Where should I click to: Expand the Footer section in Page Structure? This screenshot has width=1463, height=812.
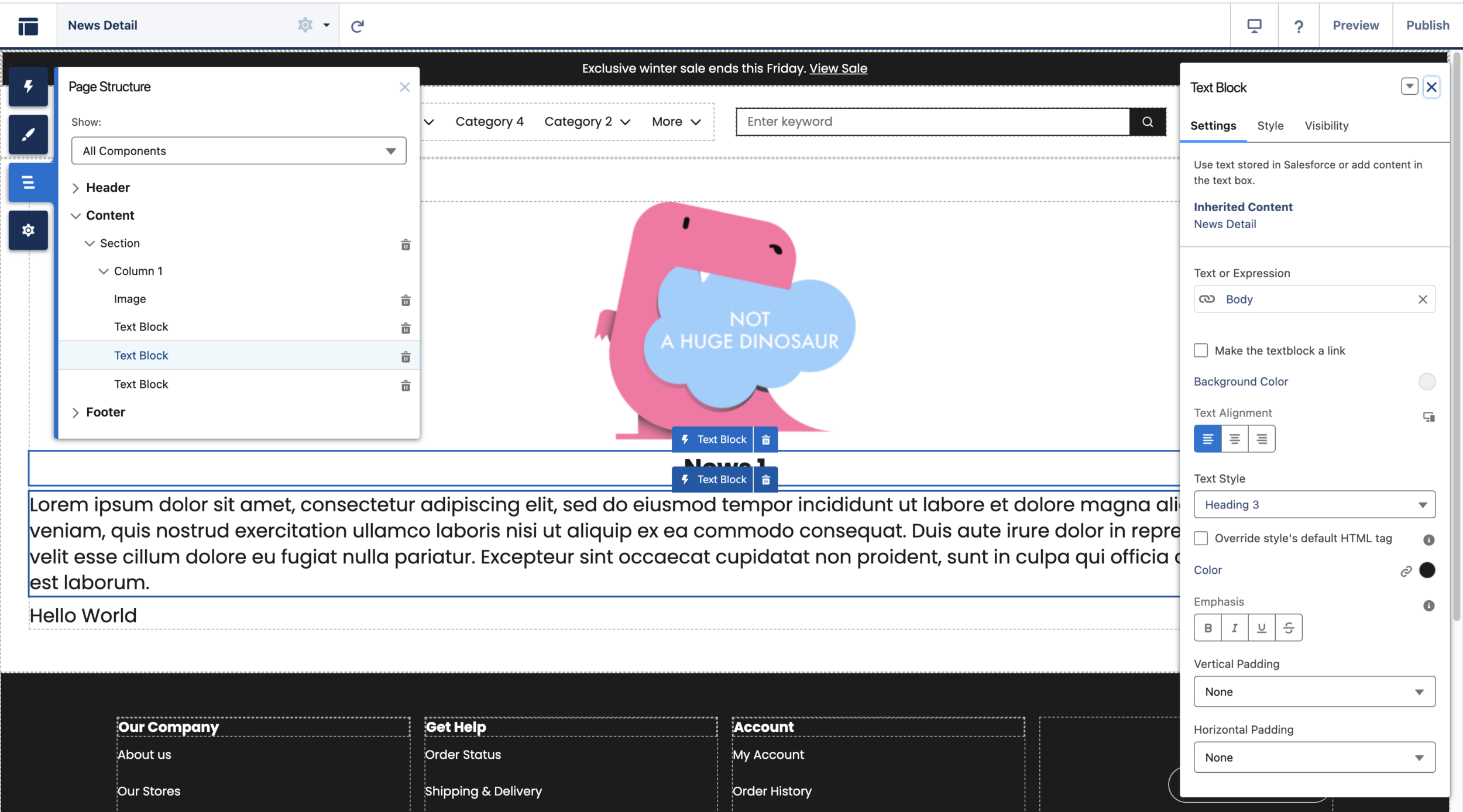[x=75, y=411]
